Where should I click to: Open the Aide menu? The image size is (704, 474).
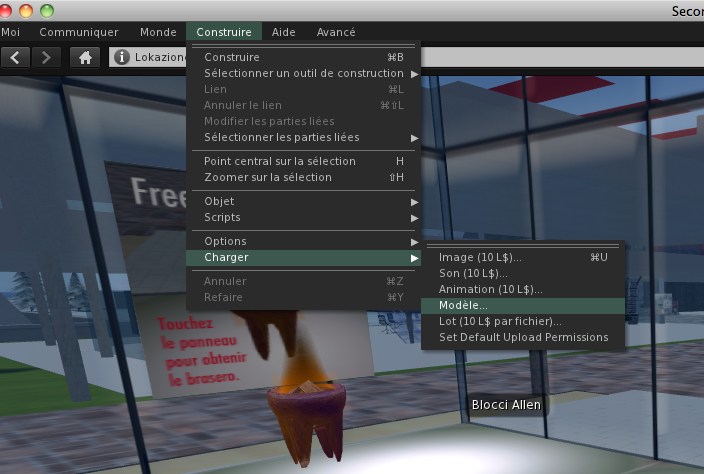tap(283, 32)
